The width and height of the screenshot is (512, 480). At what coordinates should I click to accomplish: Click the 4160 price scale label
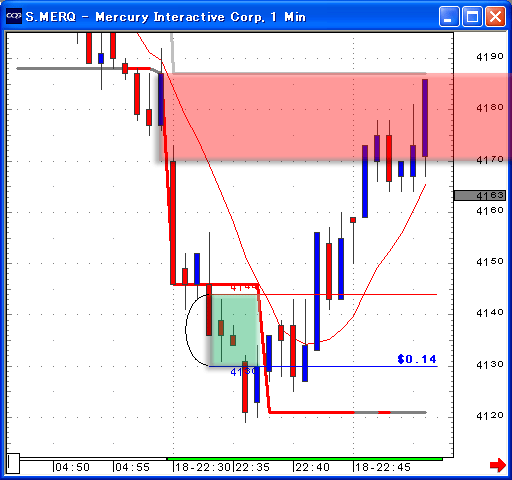pos(490,211)
